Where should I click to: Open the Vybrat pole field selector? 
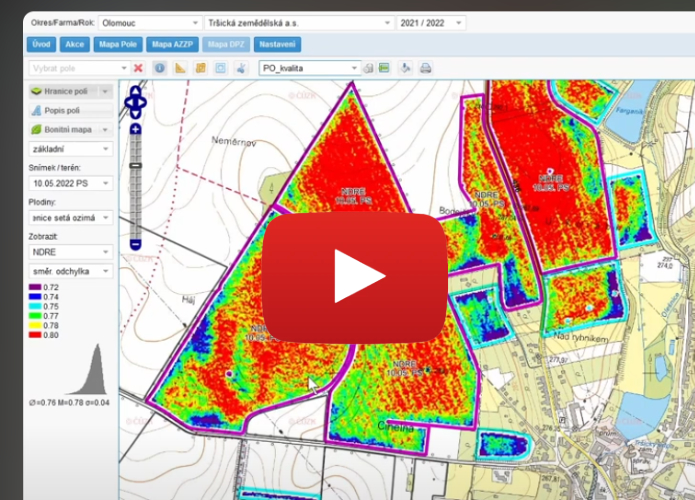pos(80,68)
